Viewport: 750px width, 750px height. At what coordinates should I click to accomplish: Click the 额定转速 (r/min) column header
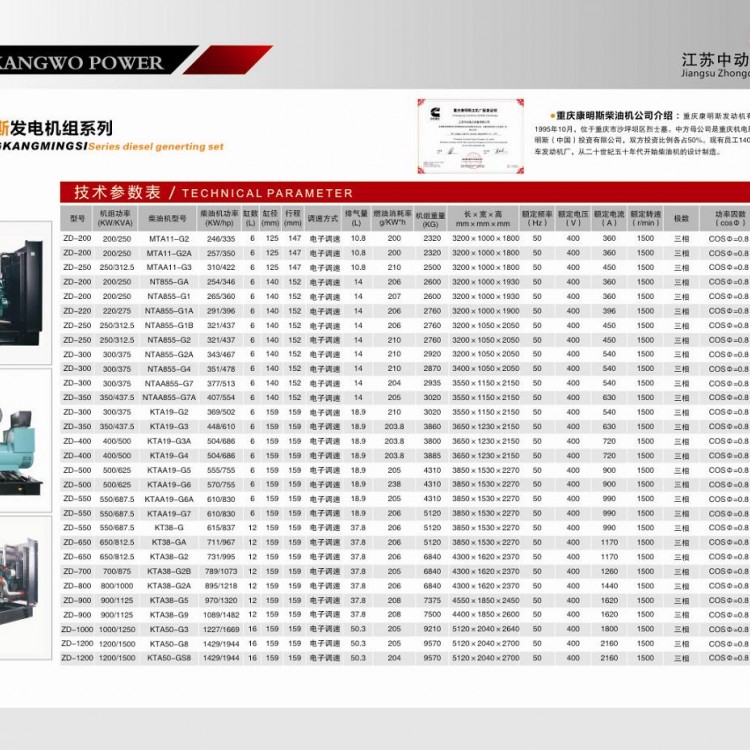(646, 218)
